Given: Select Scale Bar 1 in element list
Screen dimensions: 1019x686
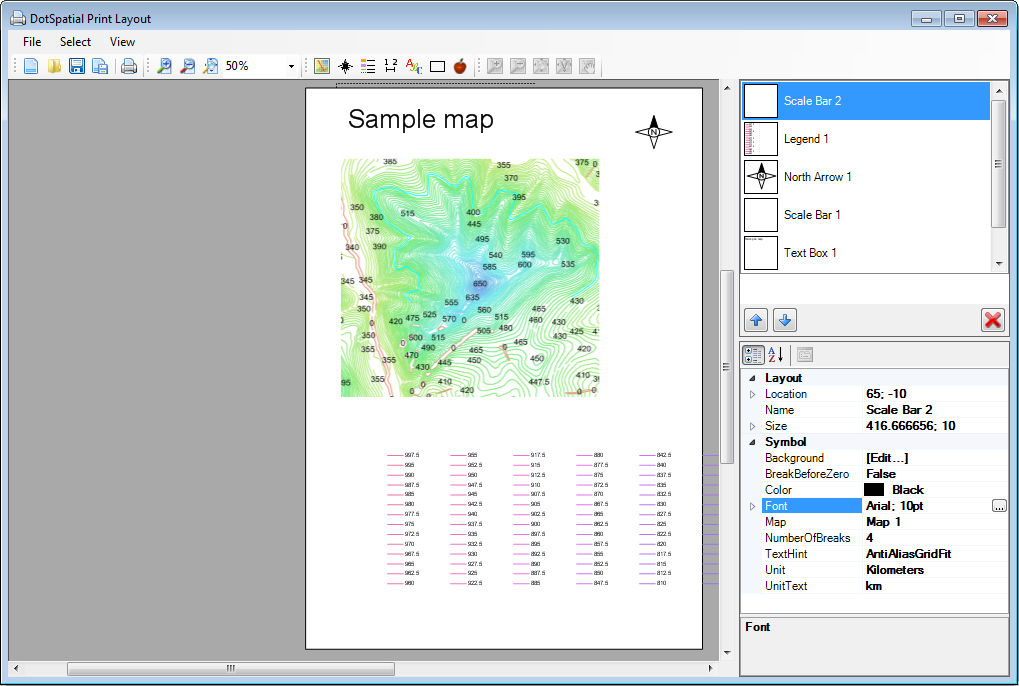Looking at the screenshot, I should point(866,215).
